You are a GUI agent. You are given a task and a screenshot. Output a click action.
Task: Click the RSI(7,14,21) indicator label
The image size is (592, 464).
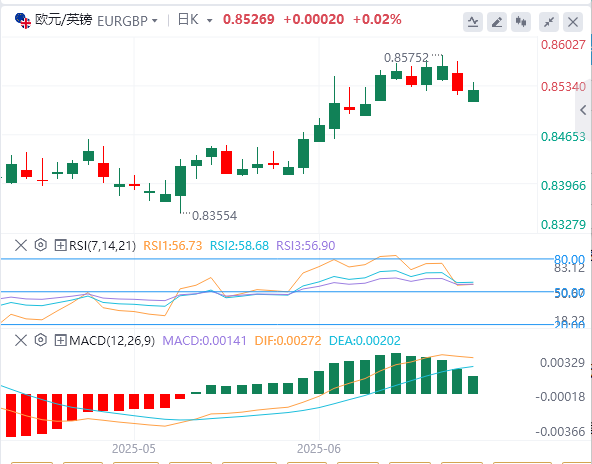click(x=102, y=246)
